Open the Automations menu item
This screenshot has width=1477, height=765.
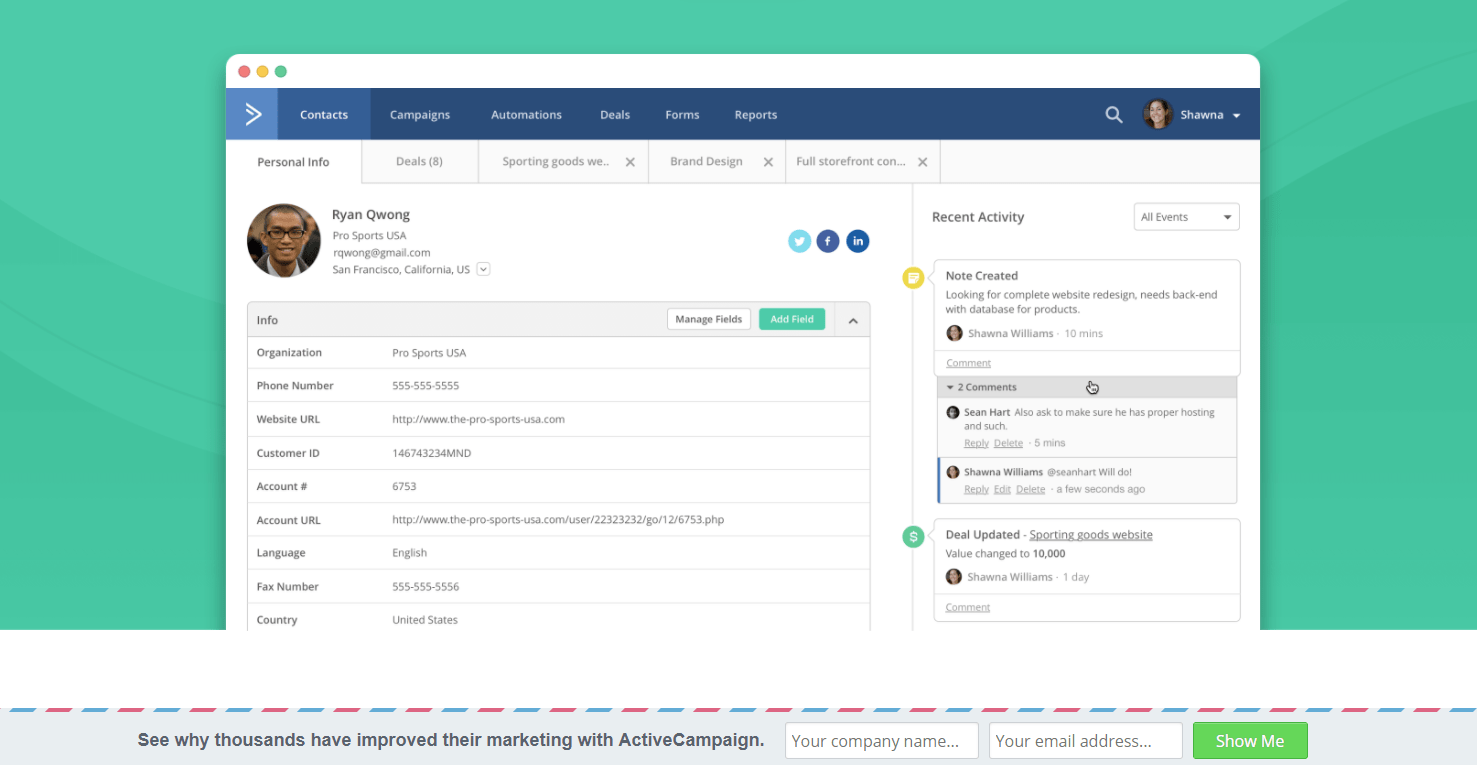(526, 115)
